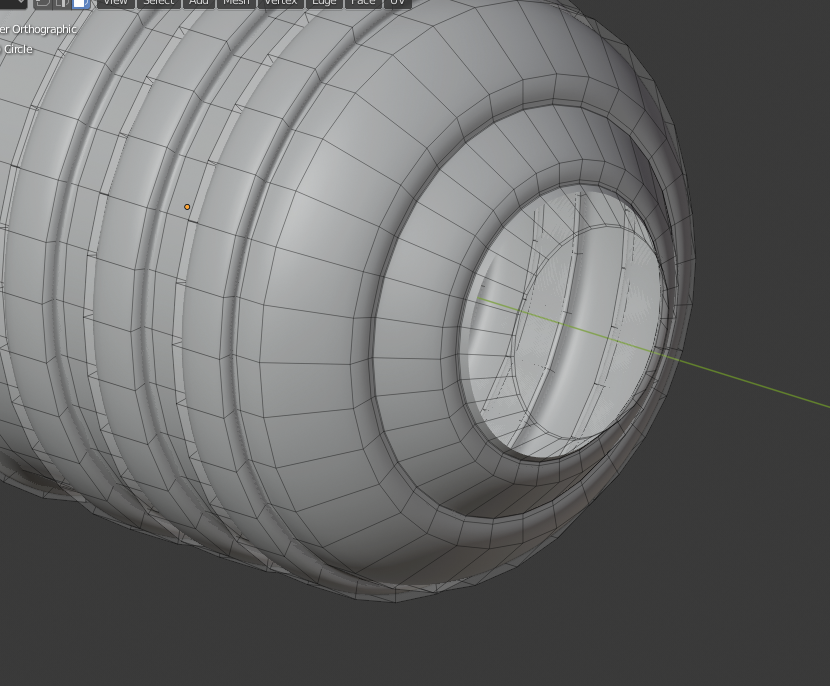
Task: Click the start of the green axis inside opening
Action: click(483, 299)
